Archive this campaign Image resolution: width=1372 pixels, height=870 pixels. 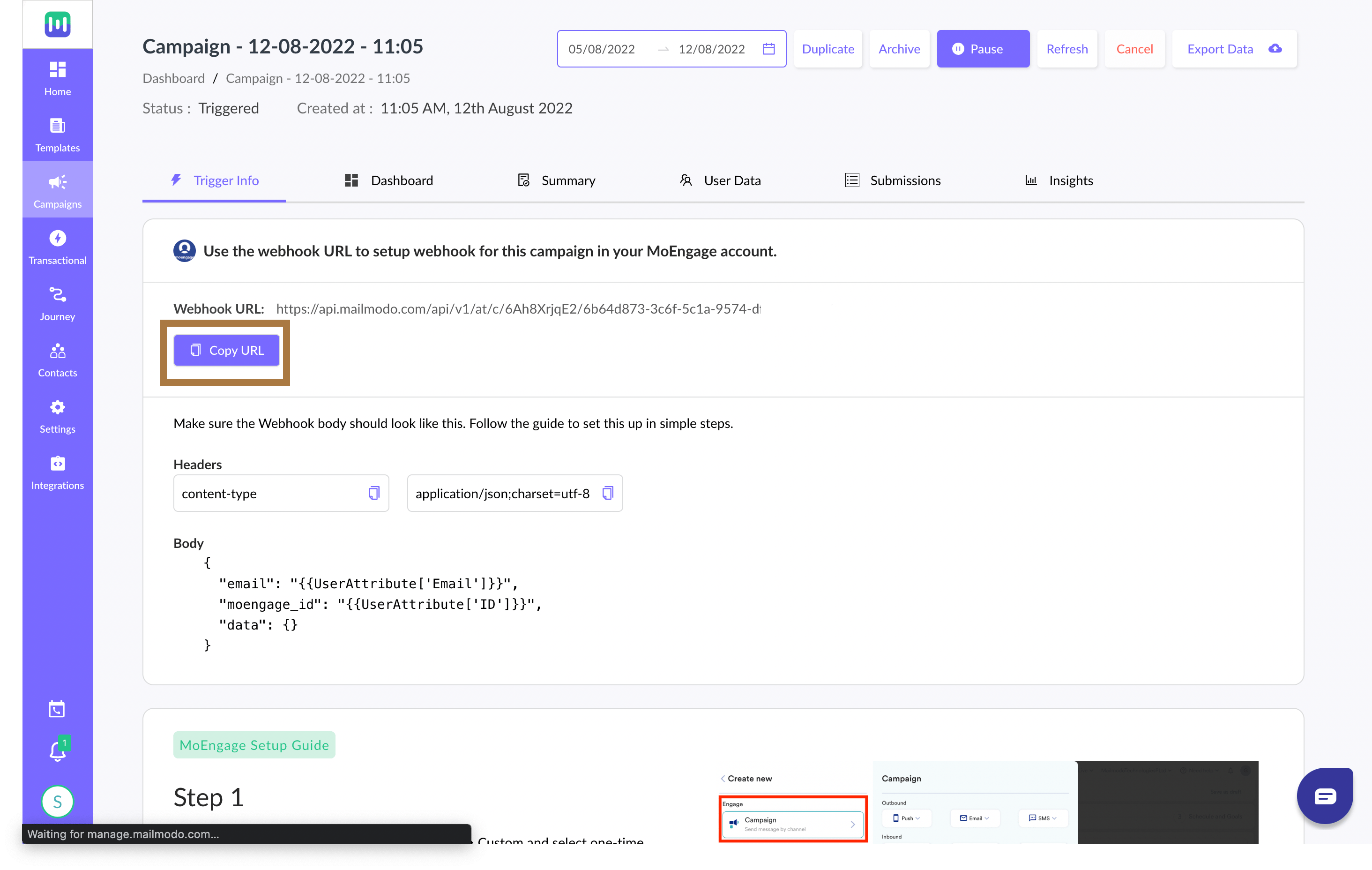point(899,49)
